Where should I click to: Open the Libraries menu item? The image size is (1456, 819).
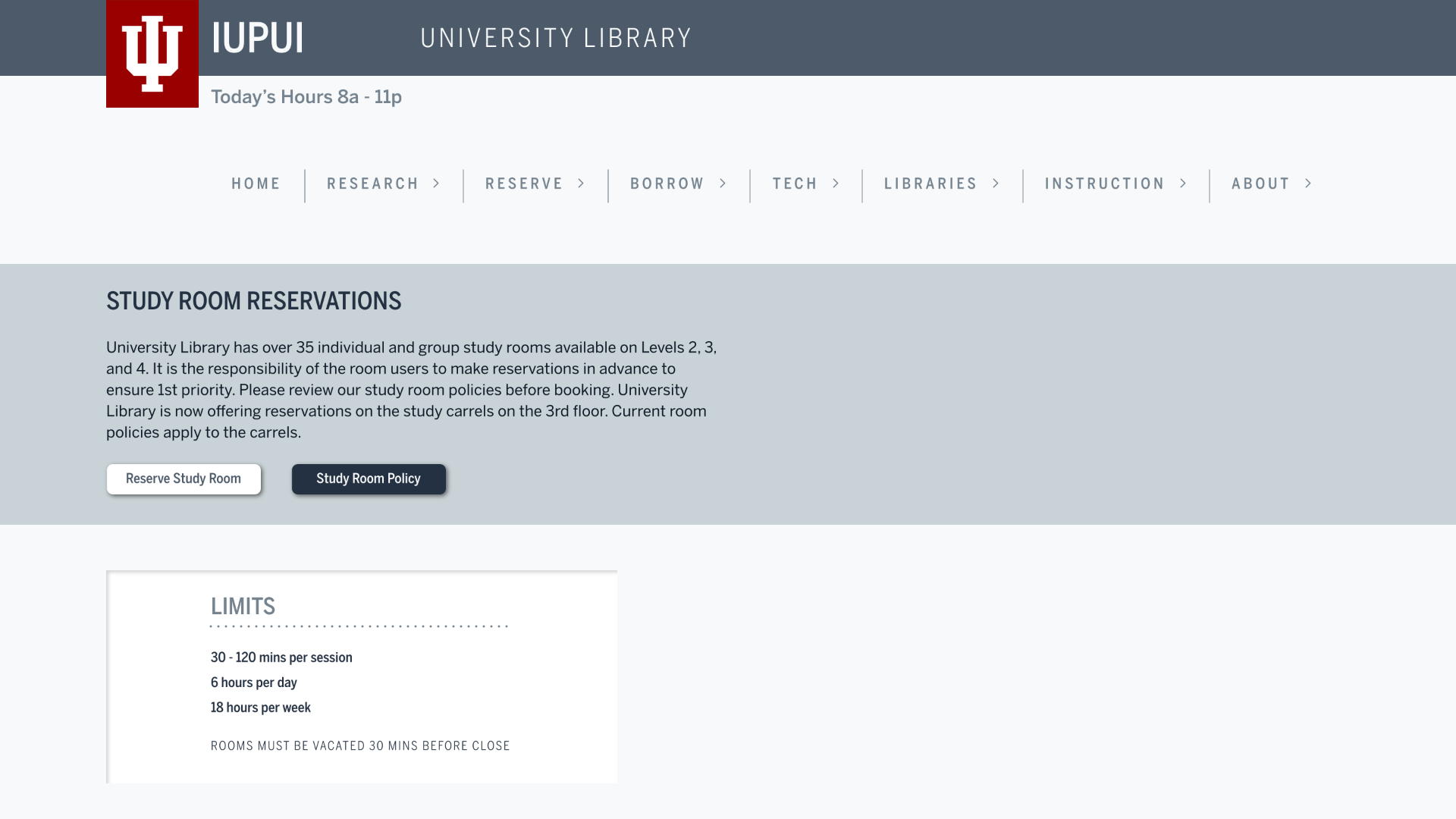pos(930,184)
